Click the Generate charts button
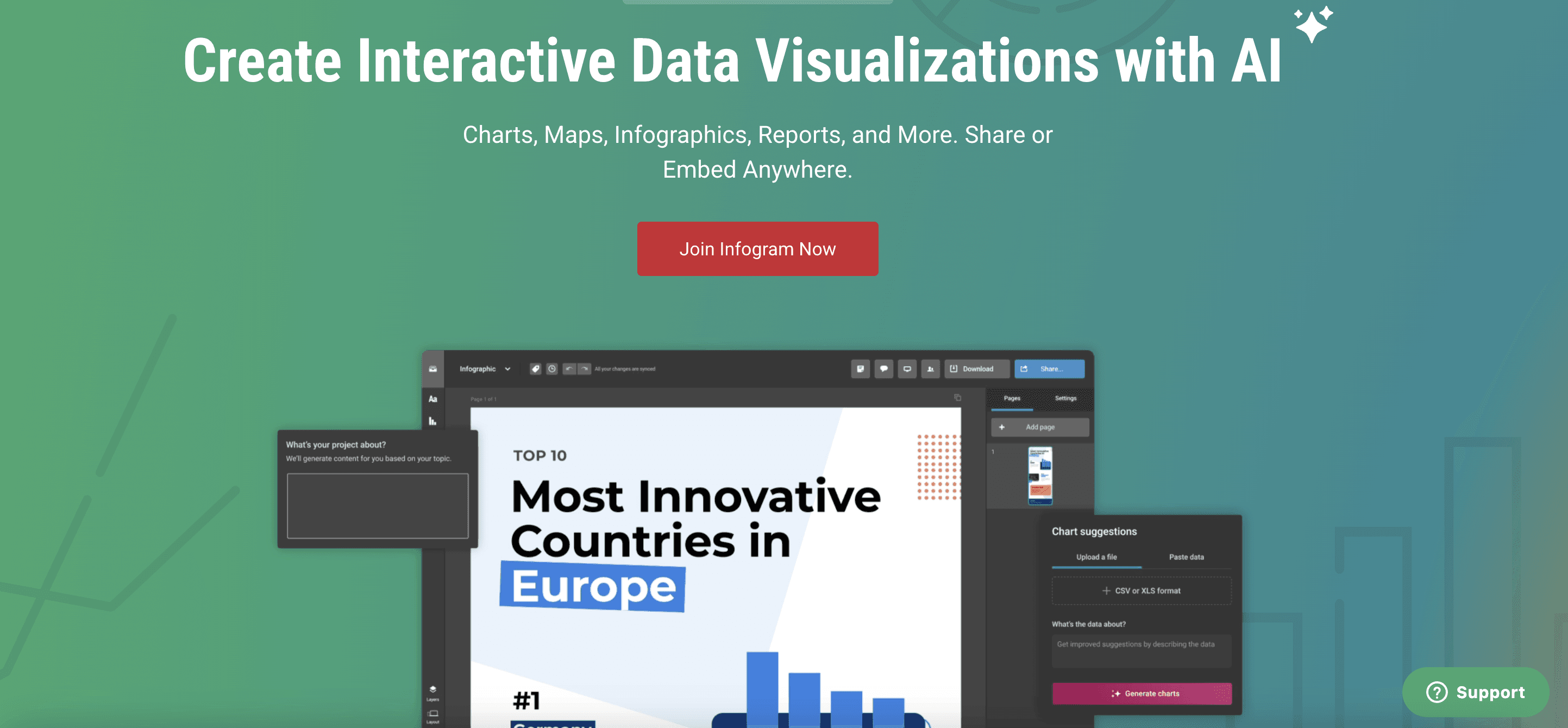This screenshot has width=1568, height=728. pyautogui.click(x=1141, y=694)
